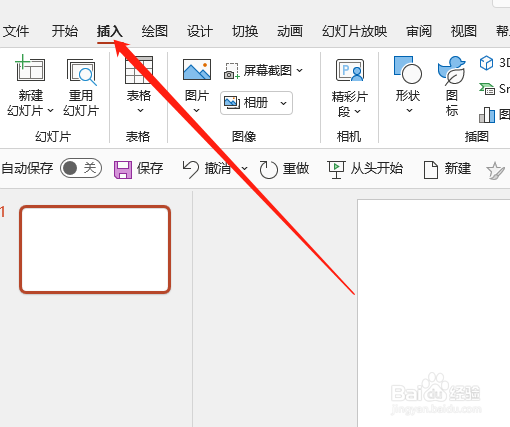510x427 pixels.
Task: Open the File (文件) tab
Action: point(16,31)
